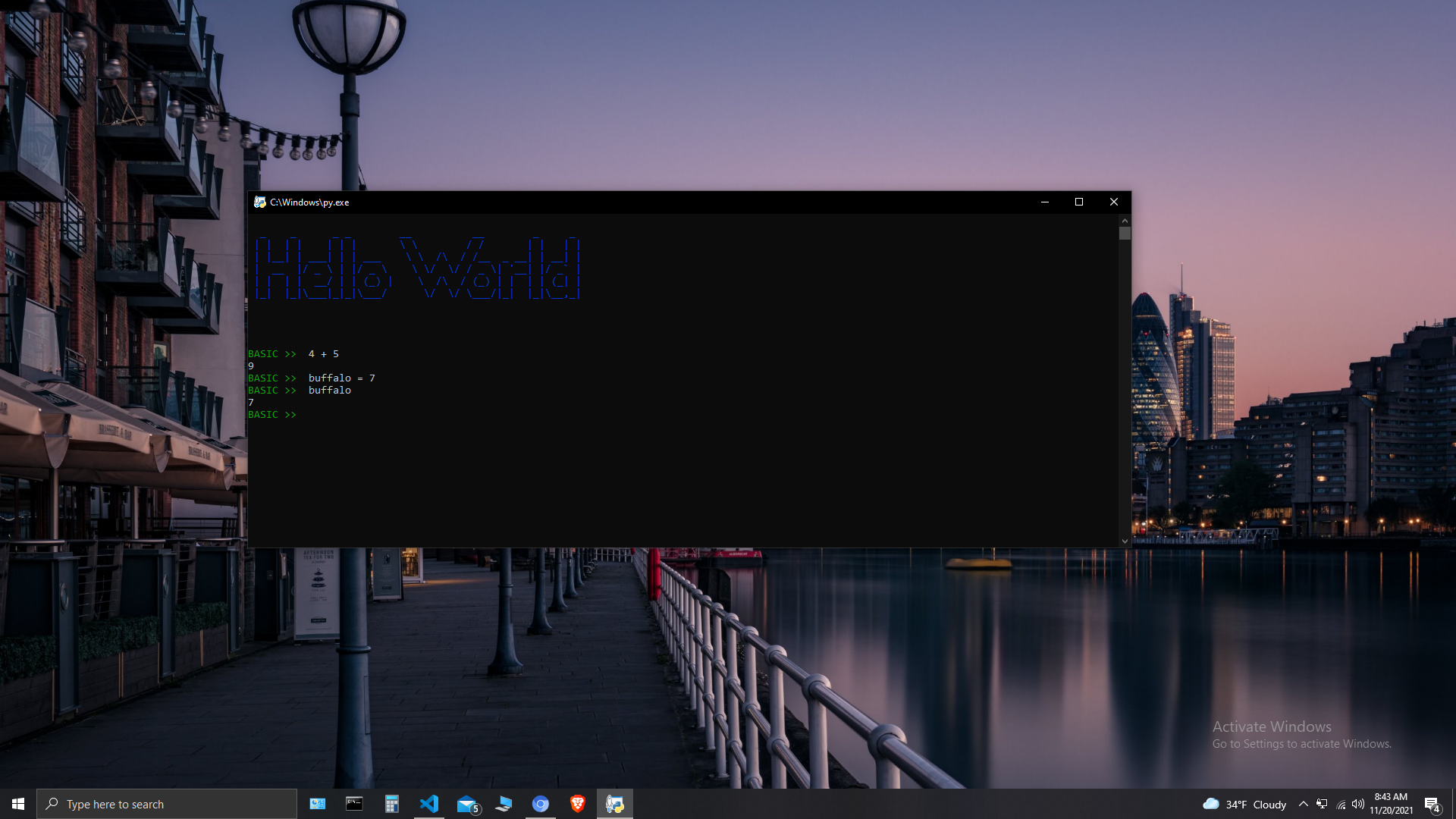Open the Chromium browser taskbar icon
The image size is (1456, 819).
[x=541, y=804]
